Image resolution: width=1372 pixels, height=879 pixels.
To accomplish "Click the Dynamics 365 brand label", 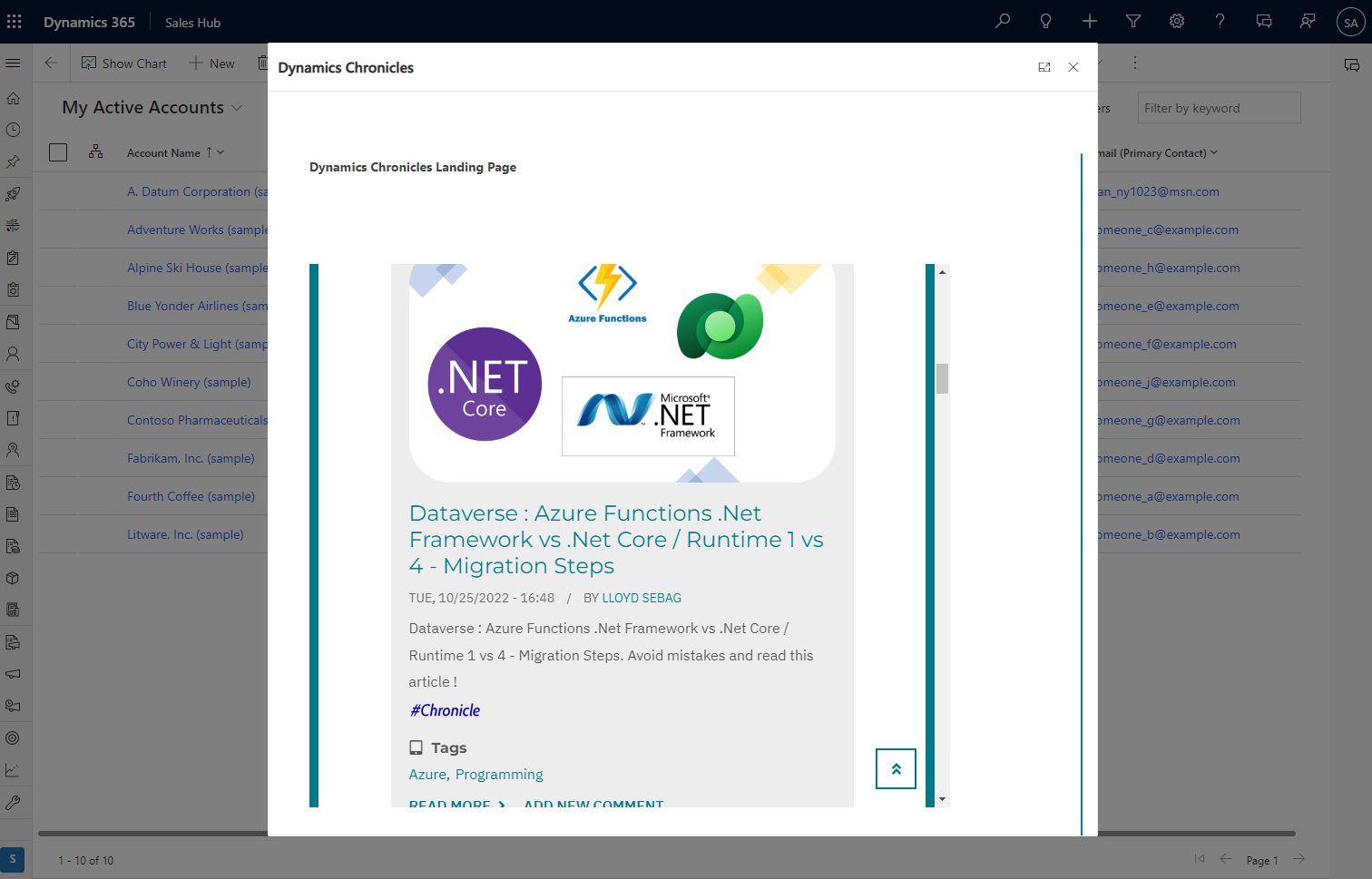I will (x=89, y=23).
